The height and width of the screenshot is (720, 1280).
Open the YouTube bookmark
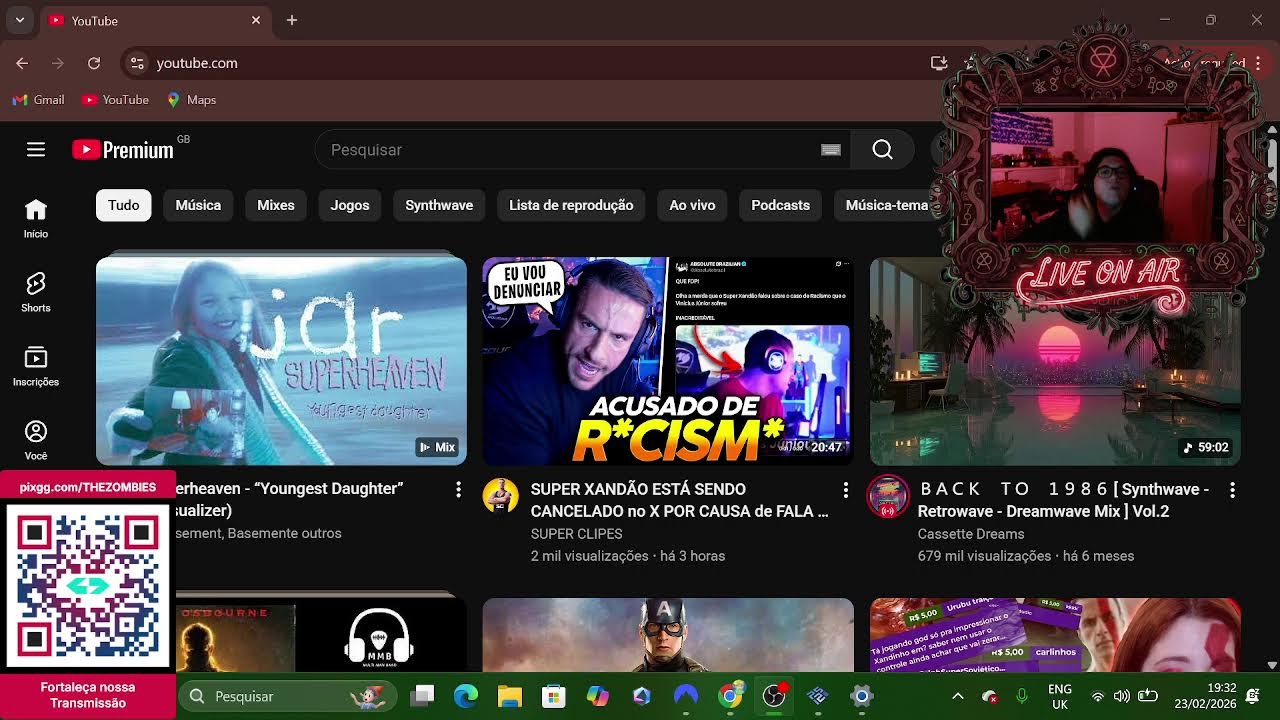click(x=115, y=100)
